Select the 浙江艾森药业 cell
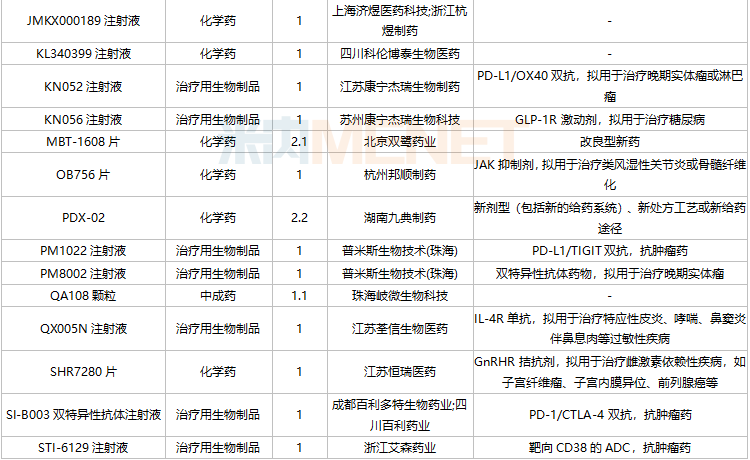The width and height of the screenshot is (750, 460). coord(400,448)
